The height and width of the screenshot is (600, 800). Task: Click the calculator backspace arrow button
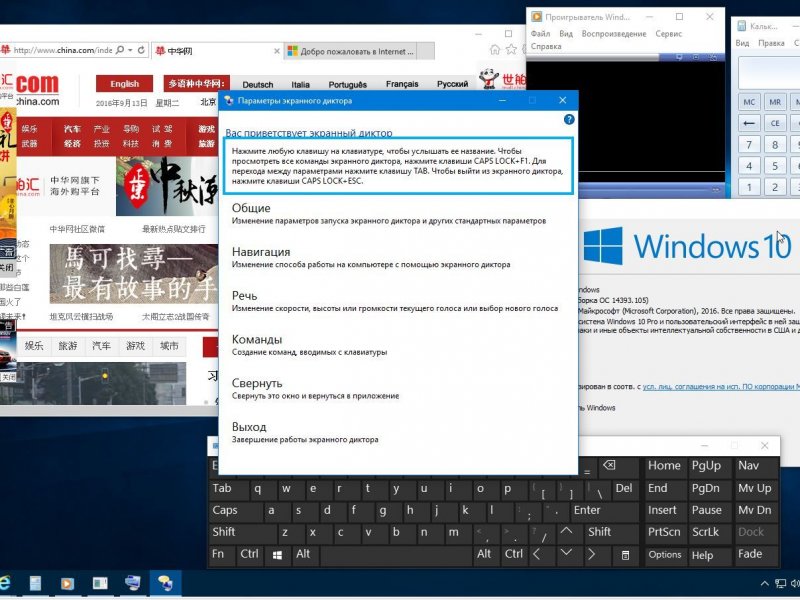tap(749, 123)
